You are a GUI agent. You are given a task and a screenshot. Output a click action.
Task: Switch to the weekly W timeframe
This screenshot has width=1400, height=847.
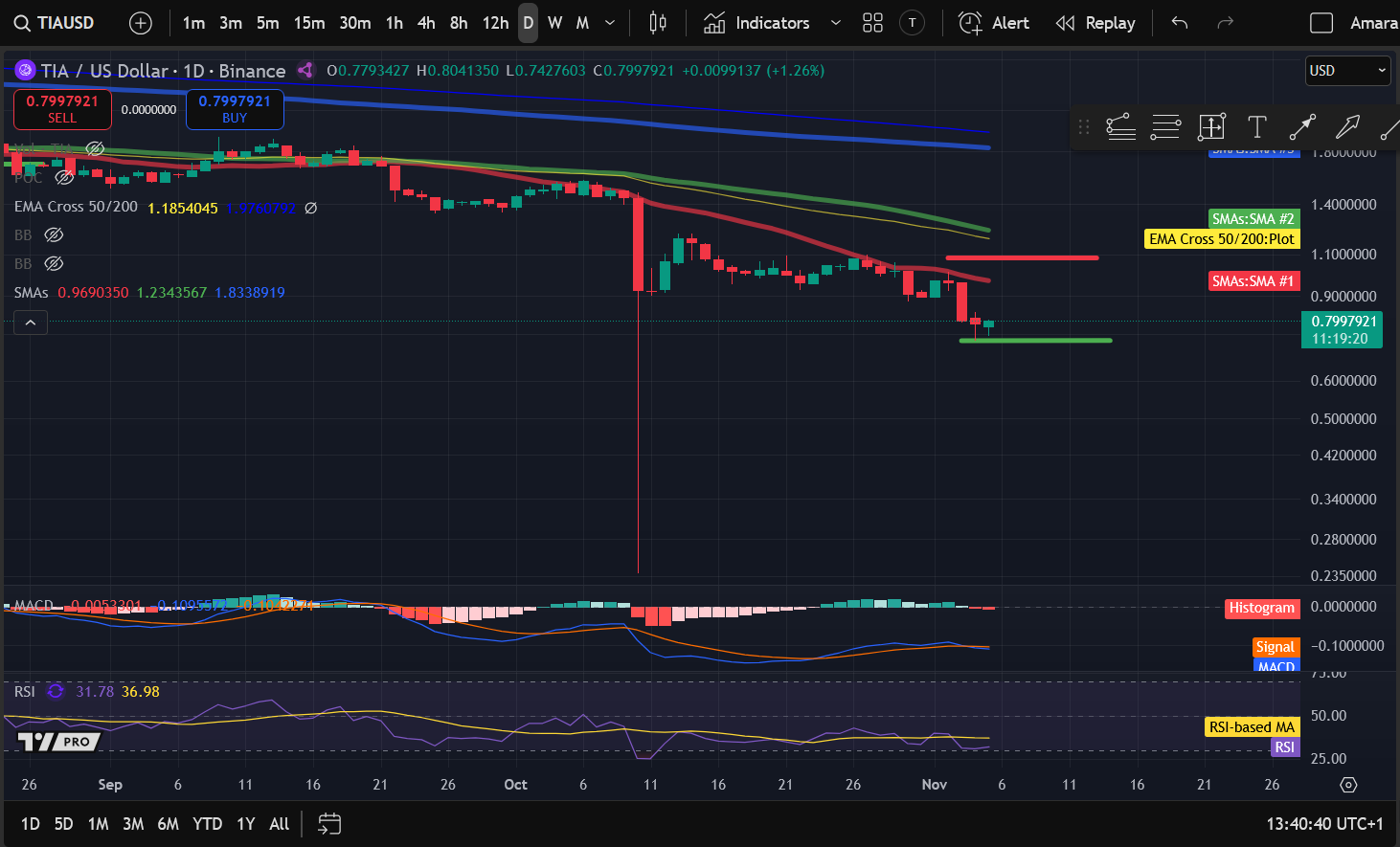coord(553,22)
